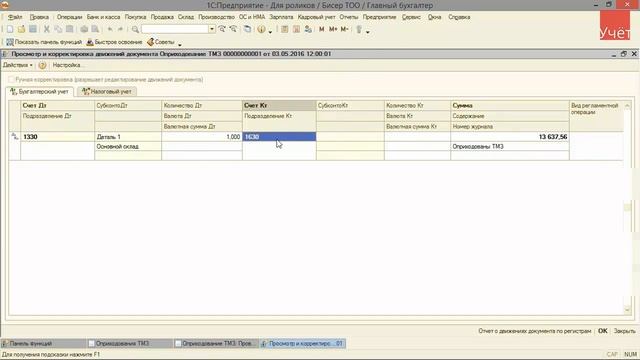Click the Быстрое освоение button
Viewport: 640px width, 360px height.
[x=114, y=42]
